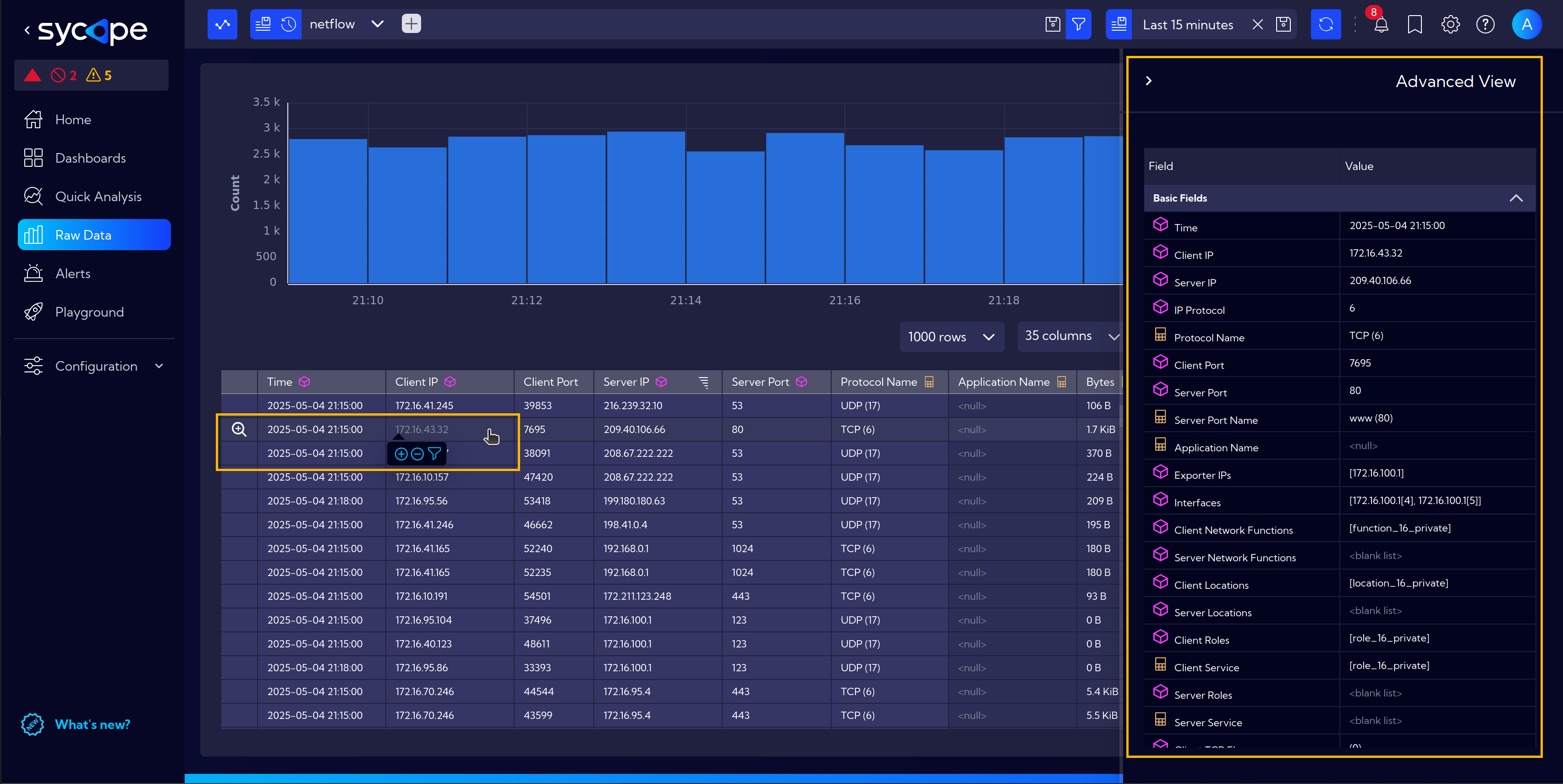The width and height of the screenshot is (1563, 784).
Task: Expand the Configuration menu
Action: 94,366
